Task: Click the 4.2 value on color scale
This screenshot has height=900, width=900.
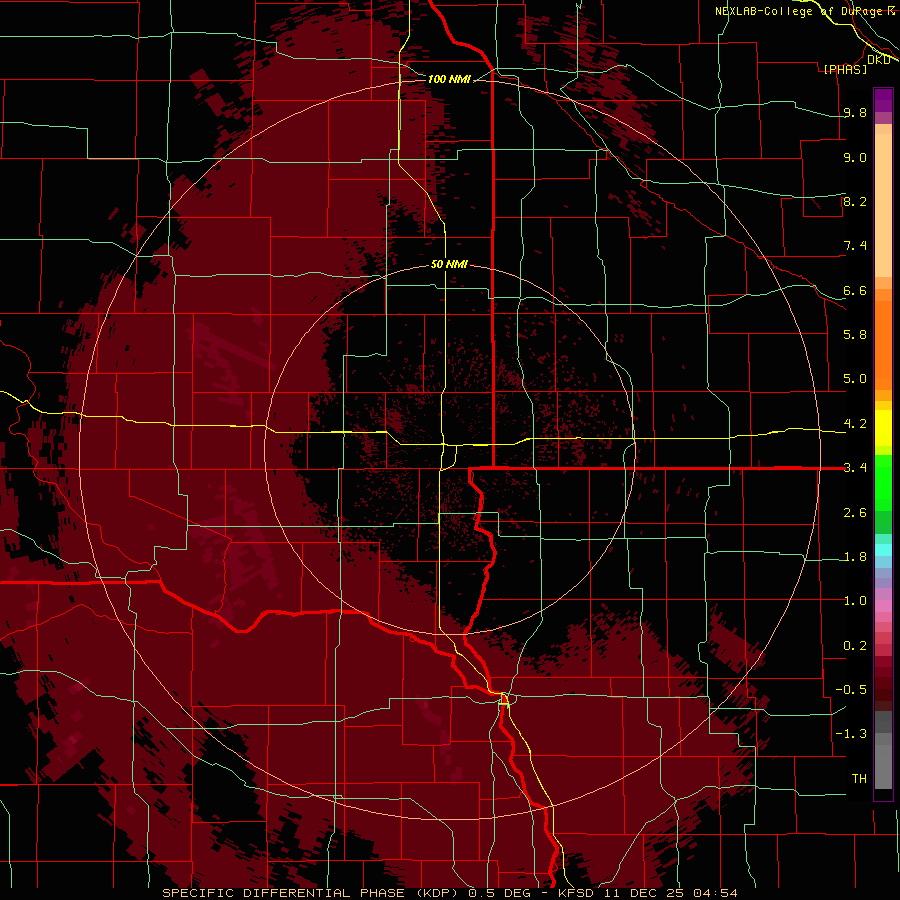Action: pos(855,424)
